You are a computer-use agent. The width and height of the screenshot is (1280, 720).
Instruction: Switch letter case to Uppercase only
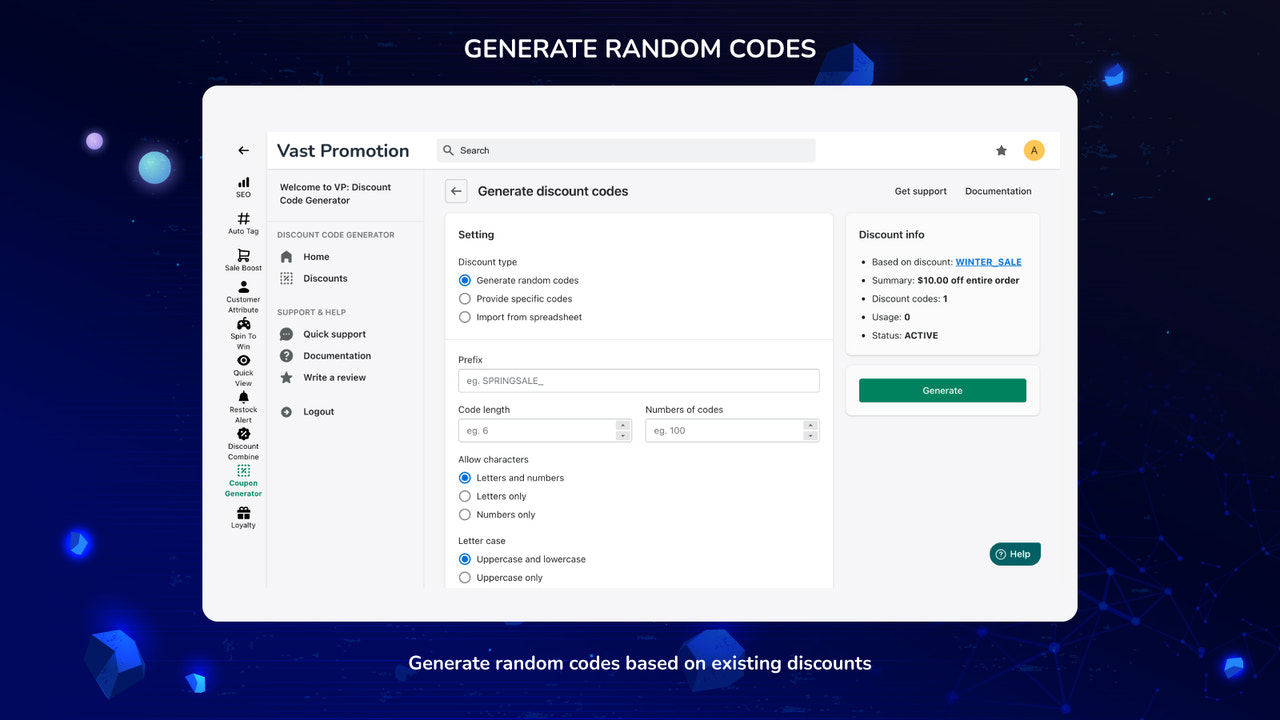(x=464, y=577)
